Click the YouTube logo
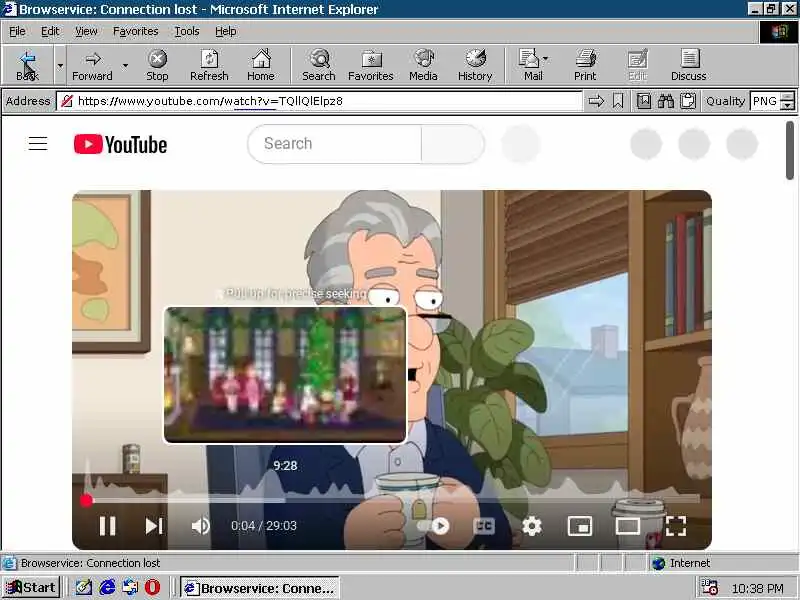The height and width of the screenshot is (600, 800). [120, 144]
